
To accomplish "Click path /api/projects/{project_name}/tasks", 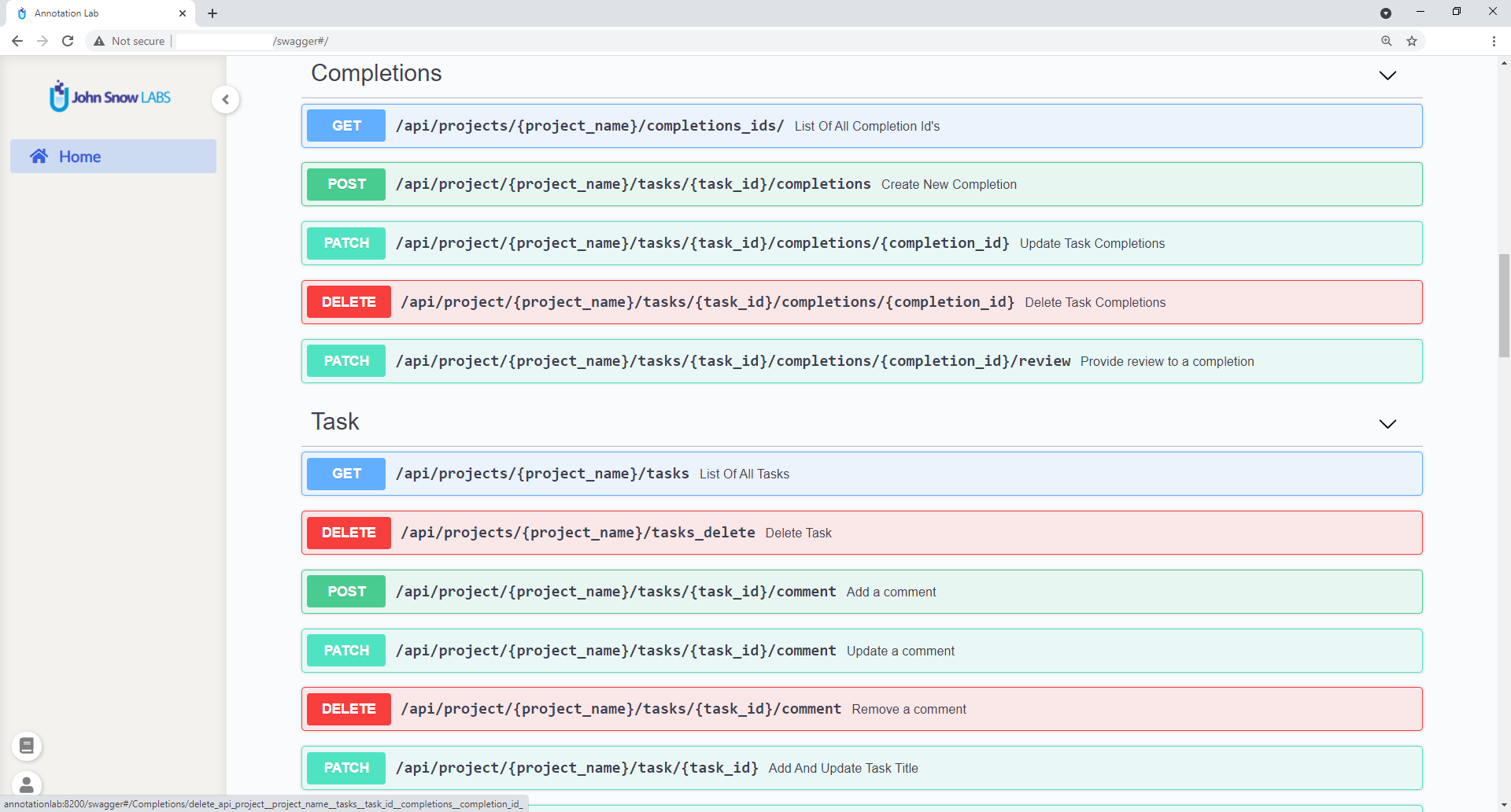I will (542, 474).
